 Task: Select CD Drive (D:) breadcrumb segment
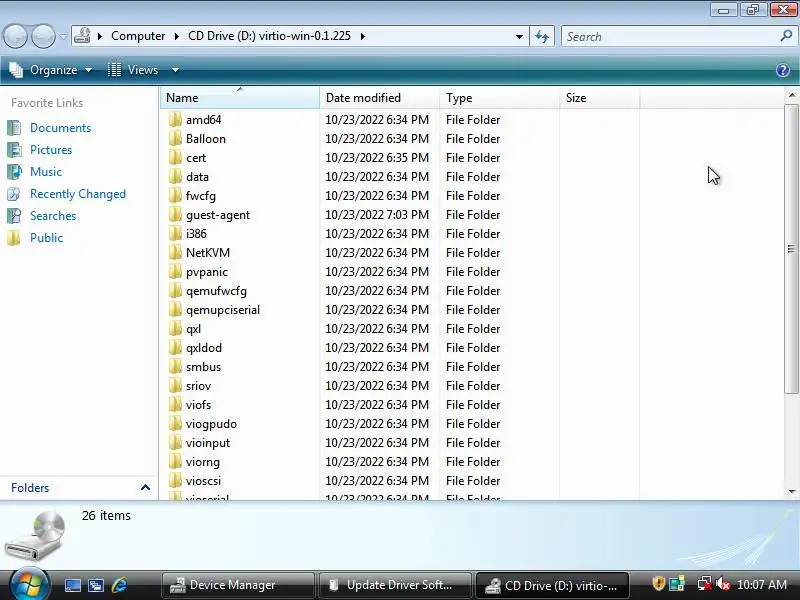coord(269,36)
